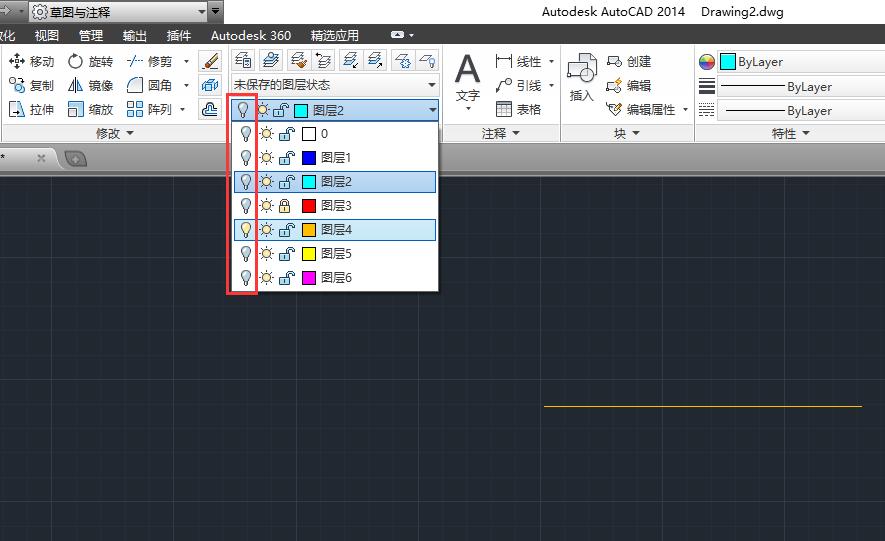This screenshot has height=541, width=885.
Task: Select the Leader (引线) tool
Action: click(x=518, y=85)
